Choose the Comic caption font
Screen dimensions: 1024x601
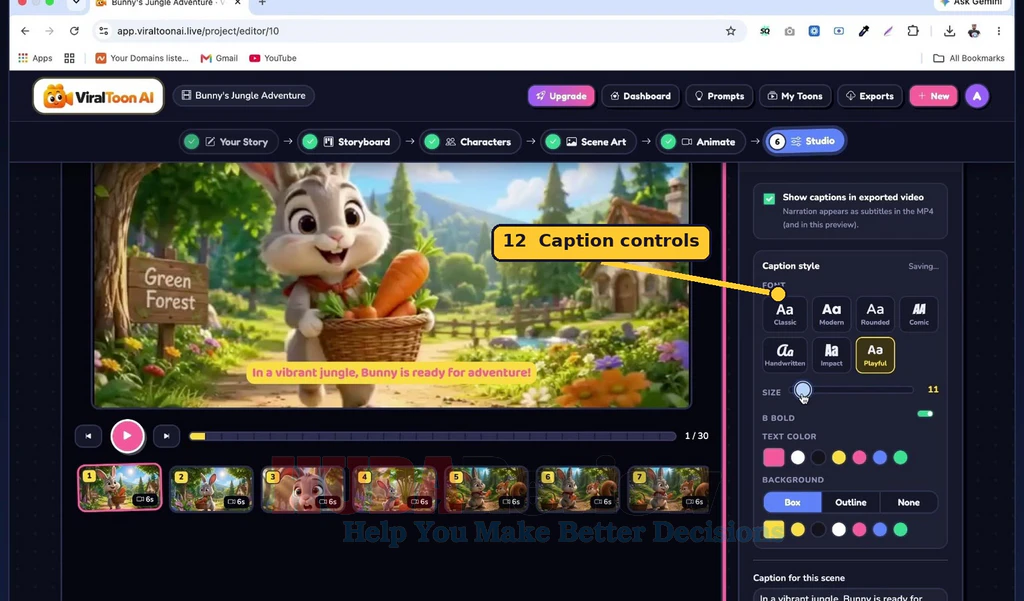tap(919, 314)
